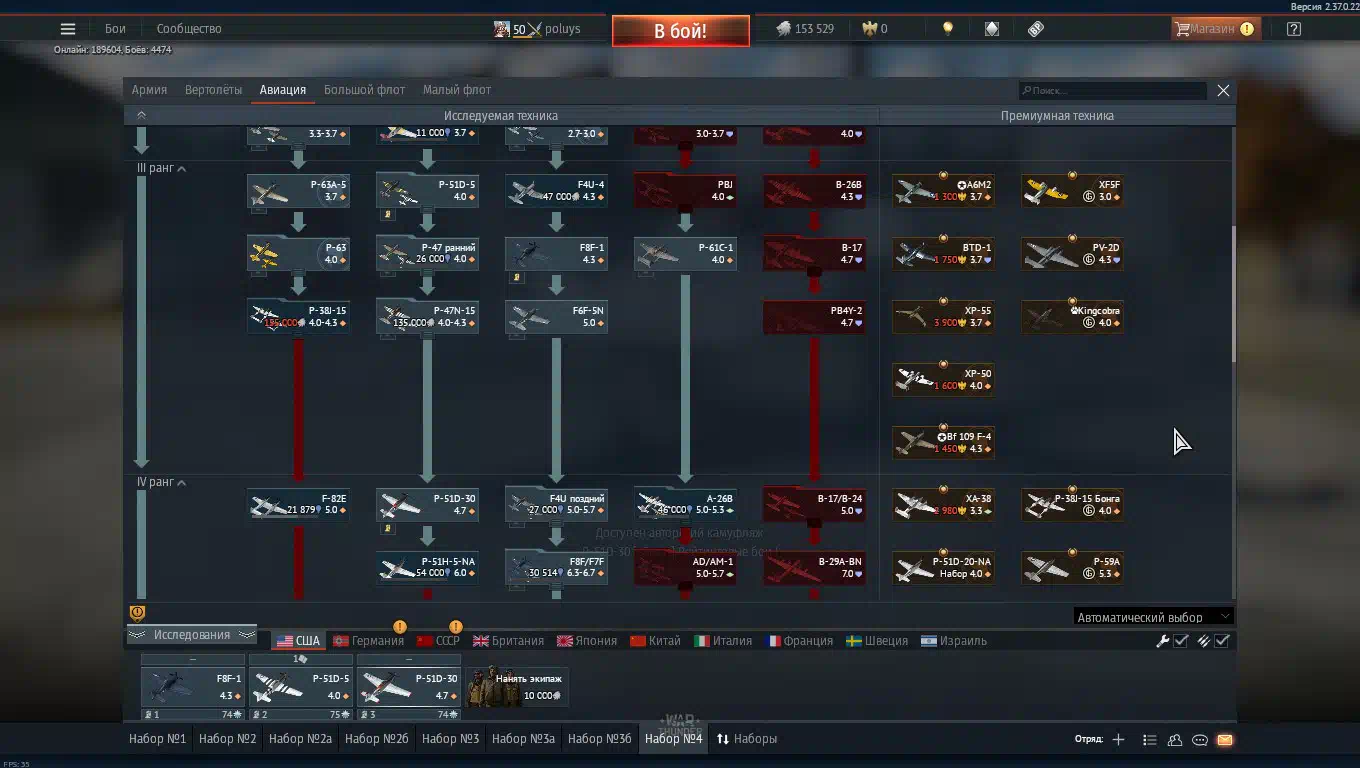
Task: Expand the bar above P-51D-5 slot
Action: (301, 660)
